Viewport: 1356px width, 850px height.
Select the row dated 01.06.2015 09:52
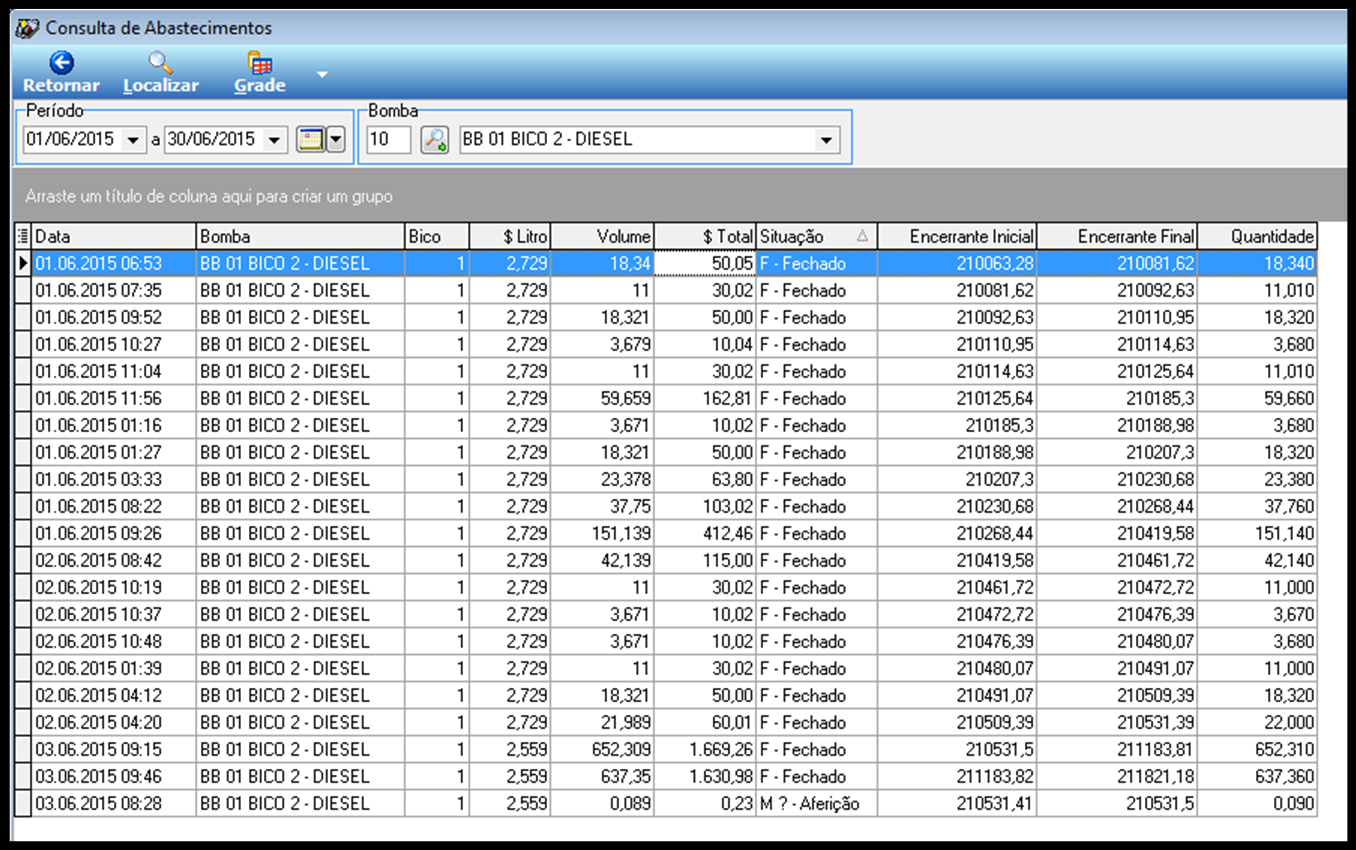coord(666,318)
